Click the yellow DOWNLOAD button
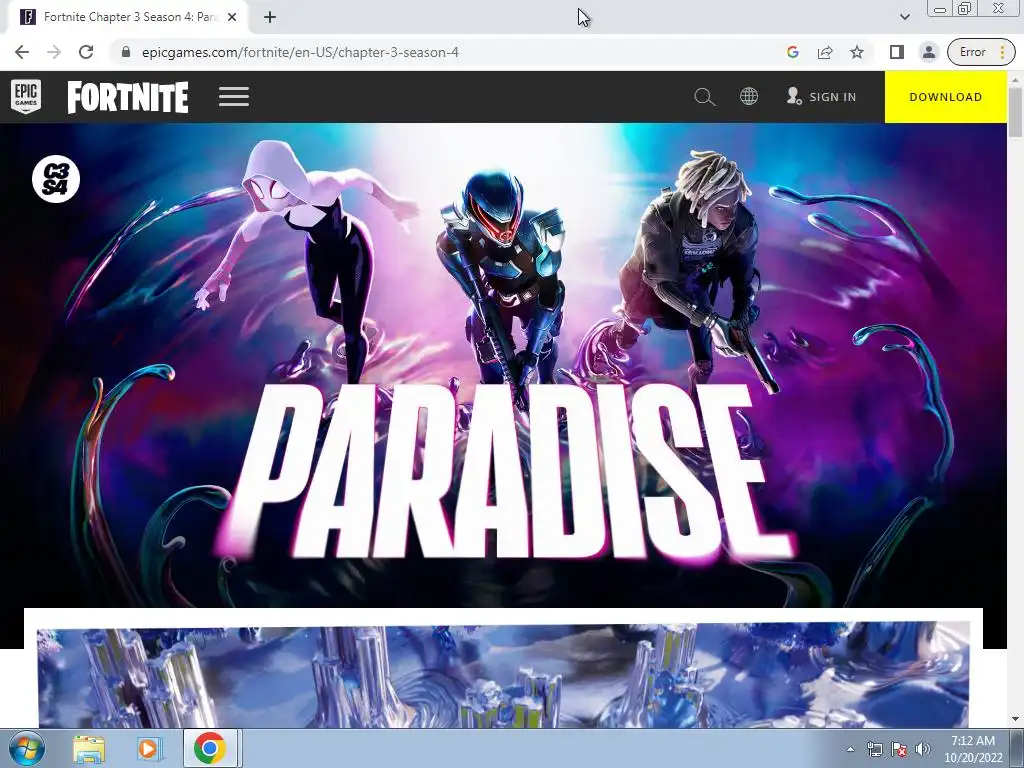This screenshot has width=1024, height=768. [946, 97]
